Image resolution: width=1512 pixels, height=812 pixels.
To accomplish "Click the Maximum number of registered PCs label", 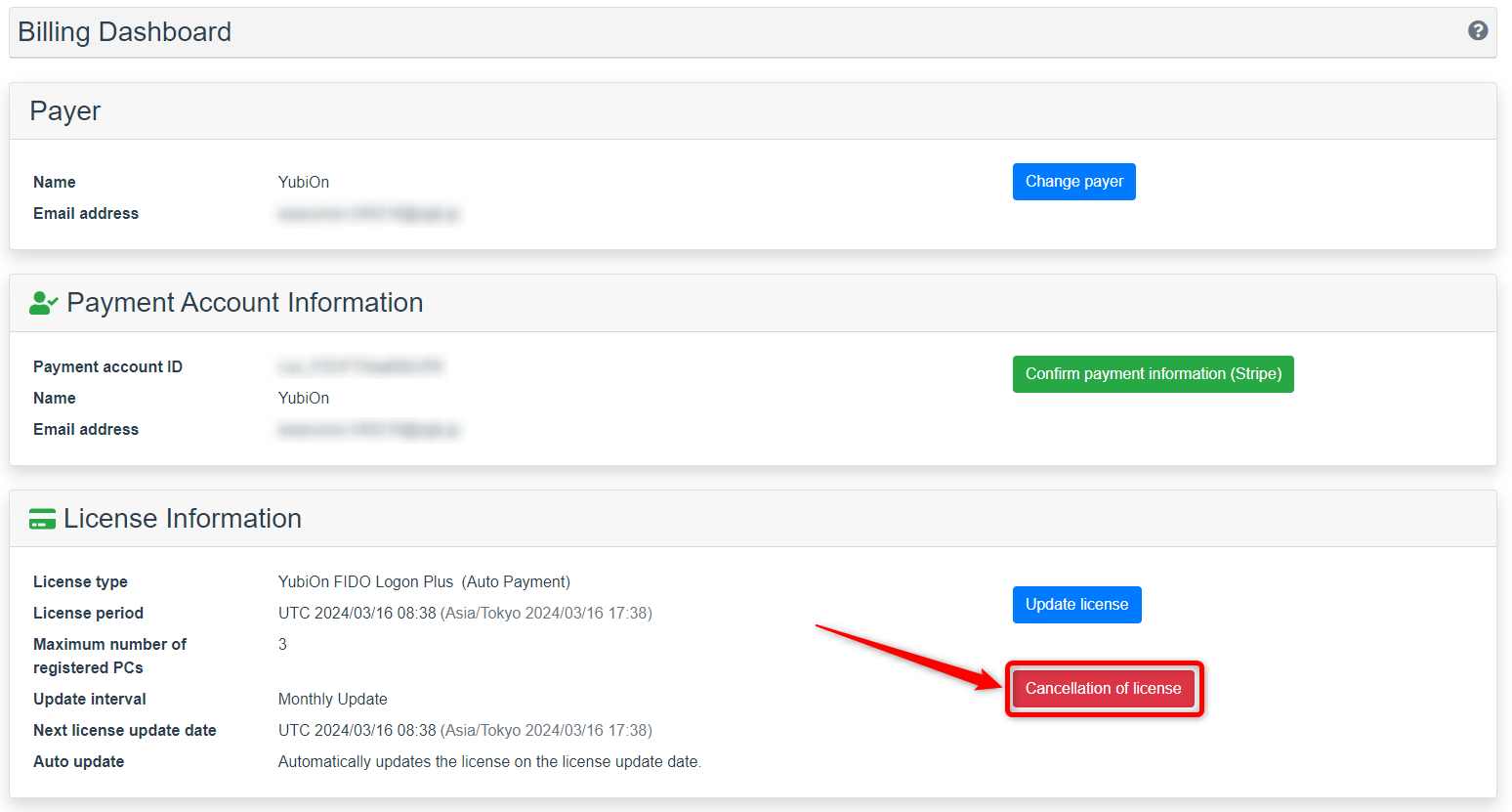I will pos(109,657).
